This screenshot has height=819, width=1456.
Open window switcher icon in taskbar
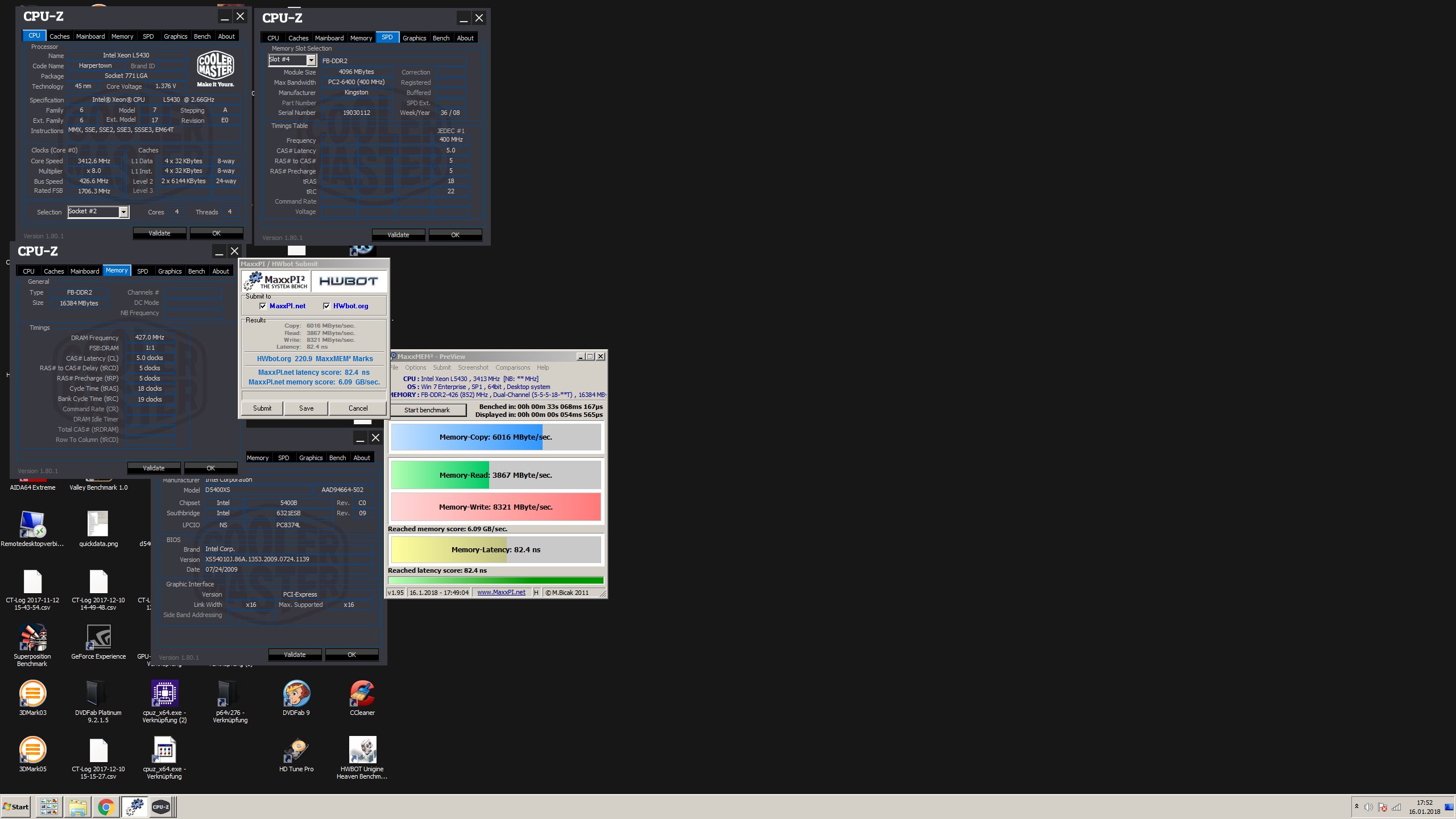[x=49, y=806]
